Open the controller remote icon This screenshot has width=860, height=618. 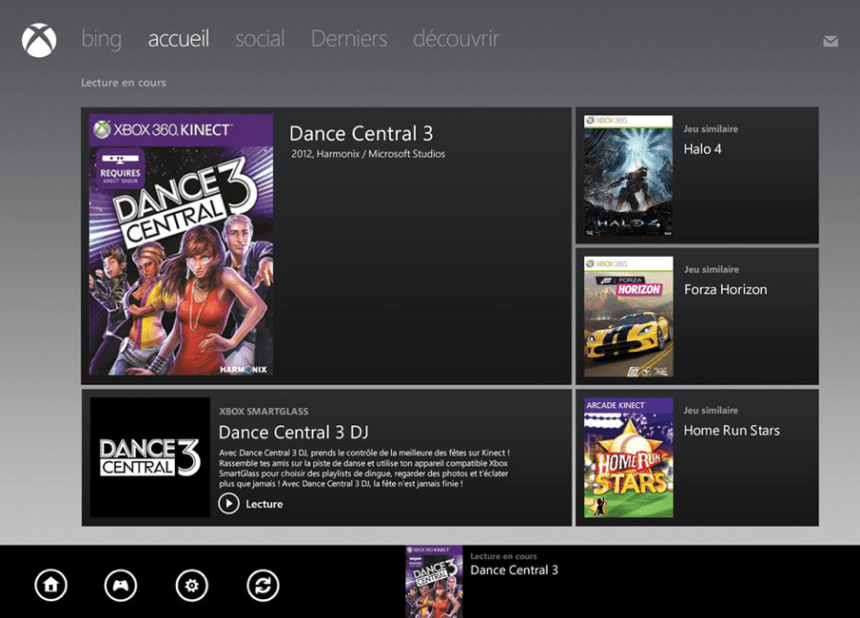[x=121, y=585]
